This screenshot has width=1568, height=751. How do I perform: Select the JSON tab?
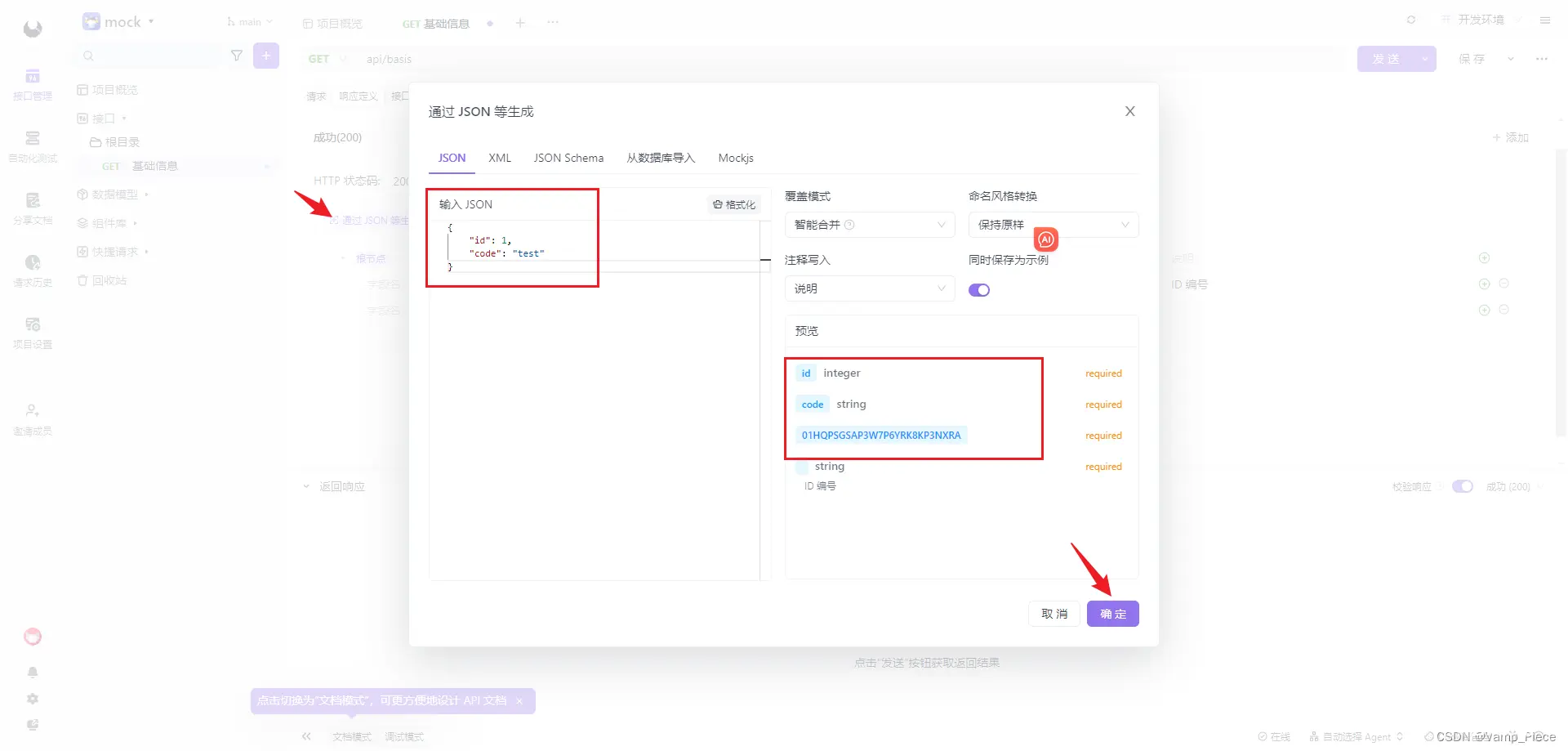coord(452,158)
